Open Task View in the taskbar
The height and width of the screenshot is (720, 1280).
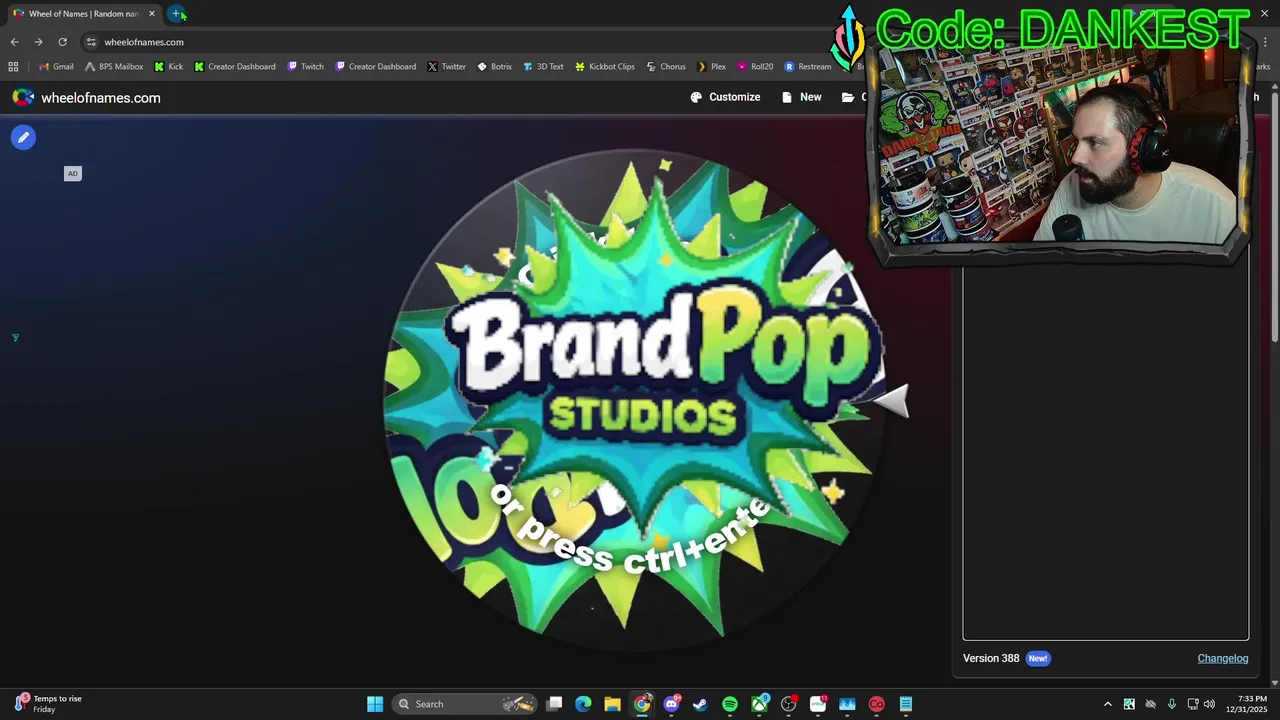pos(555,704)
